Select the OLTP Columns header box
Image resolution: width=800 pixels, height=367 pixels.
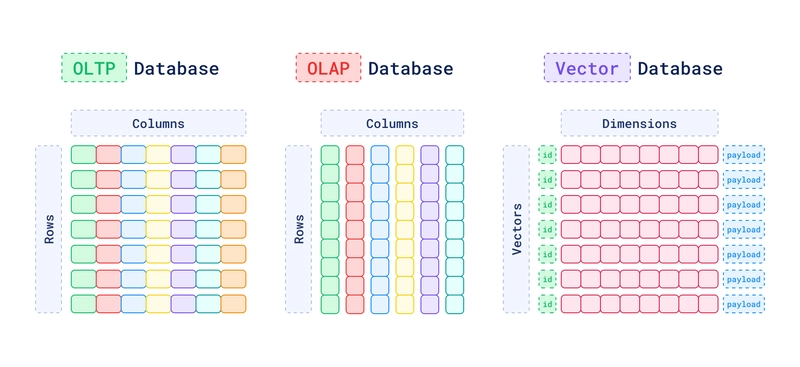(159, 124)
